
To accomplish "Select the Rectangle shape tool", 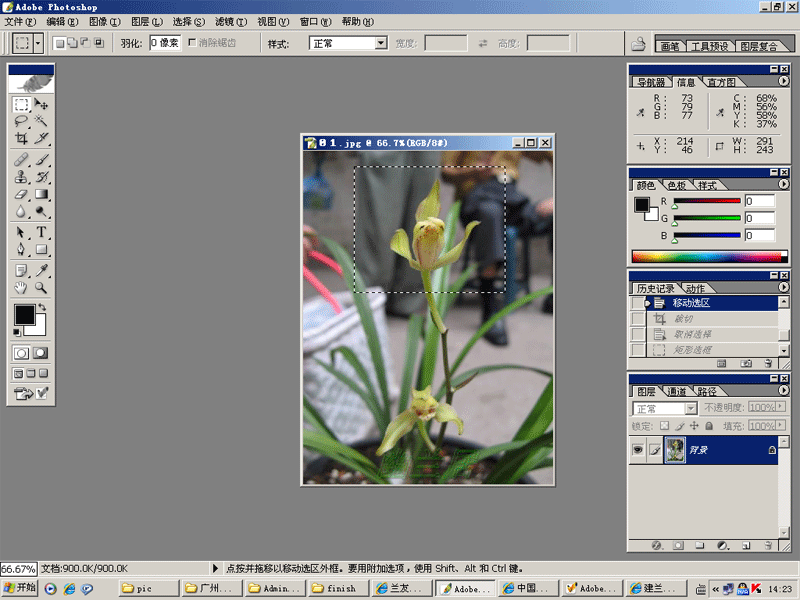I will (x=41, y=249).
